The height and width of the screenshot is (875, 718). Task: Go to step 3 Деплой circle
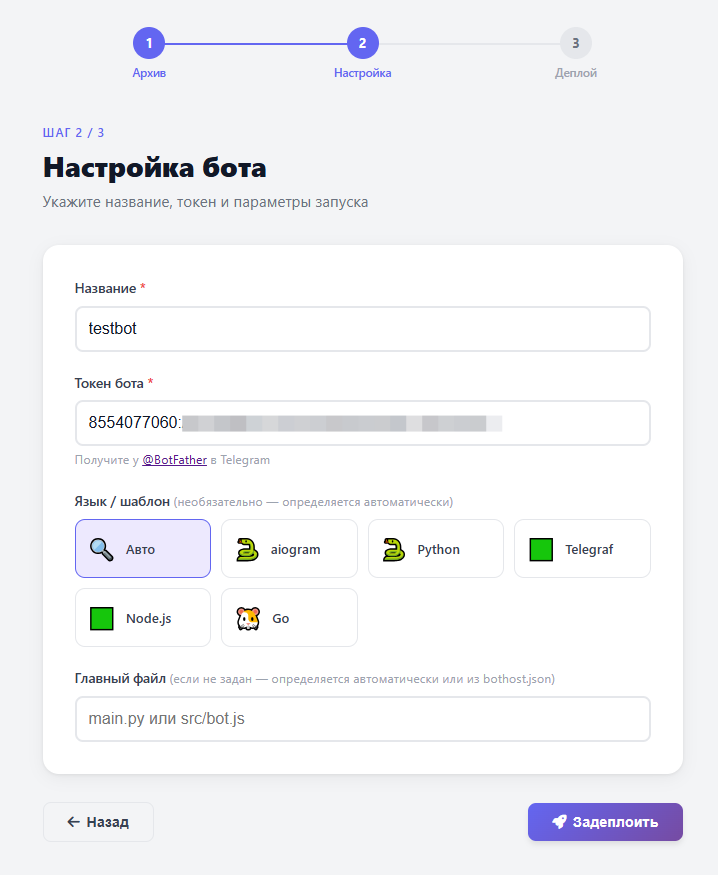click(576, 43)
